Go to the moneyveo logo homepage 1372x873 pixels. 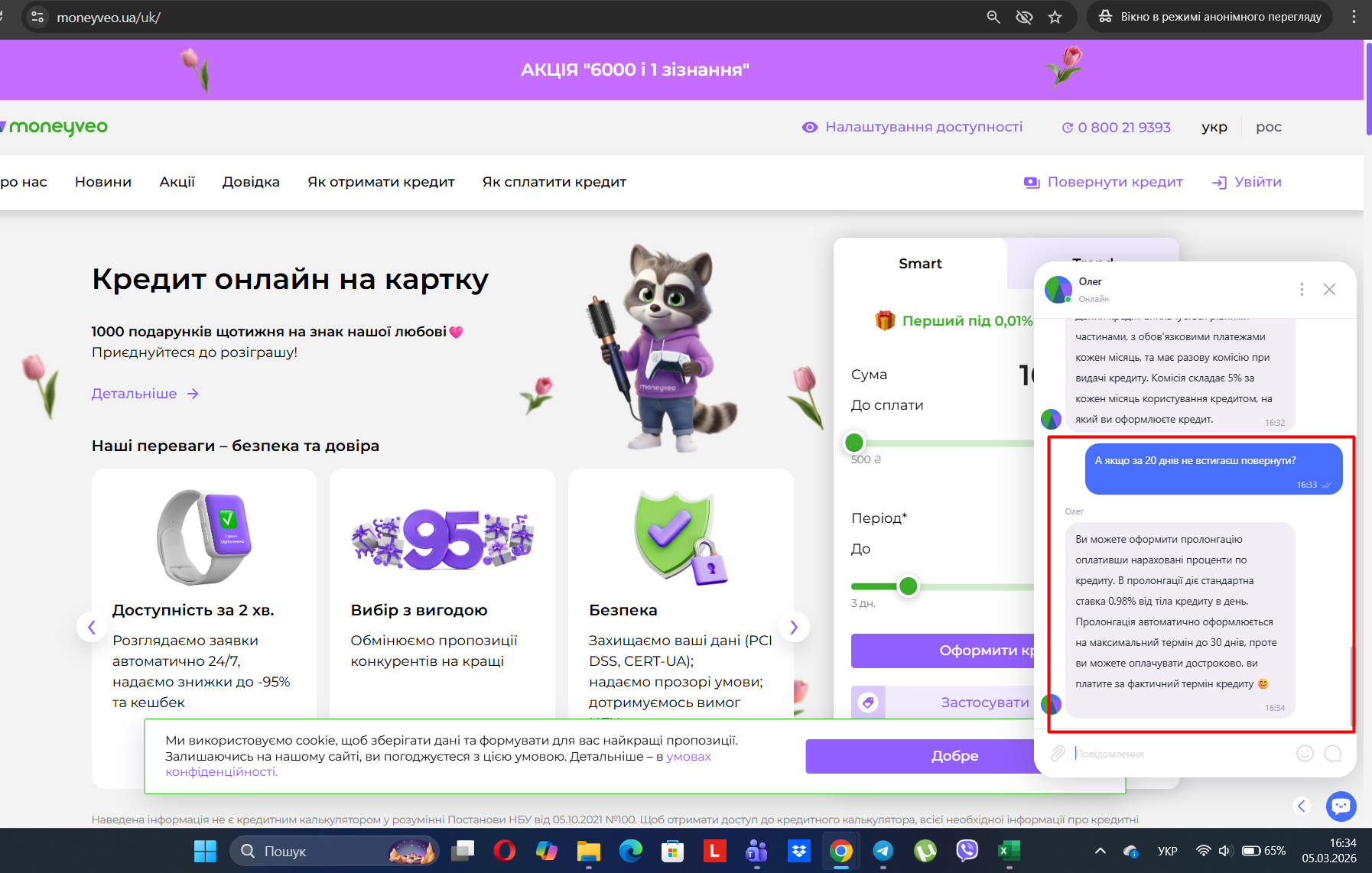[x=55, y=127]
